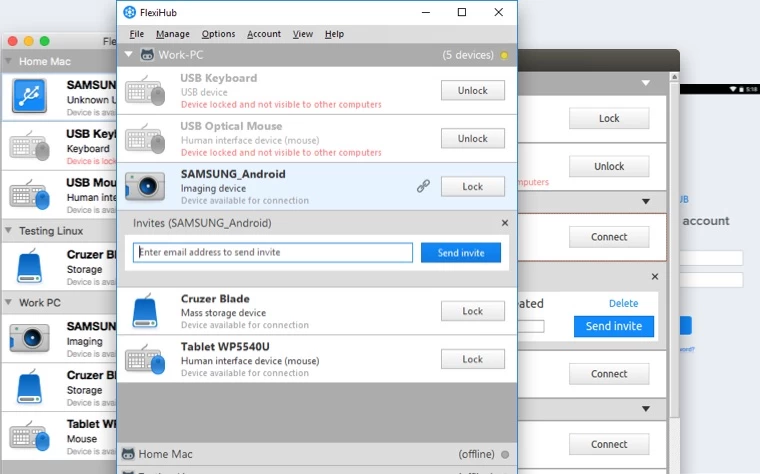760x474 pixels.
Task: Click the large Send invite button in right window
Action: [614, 326]
